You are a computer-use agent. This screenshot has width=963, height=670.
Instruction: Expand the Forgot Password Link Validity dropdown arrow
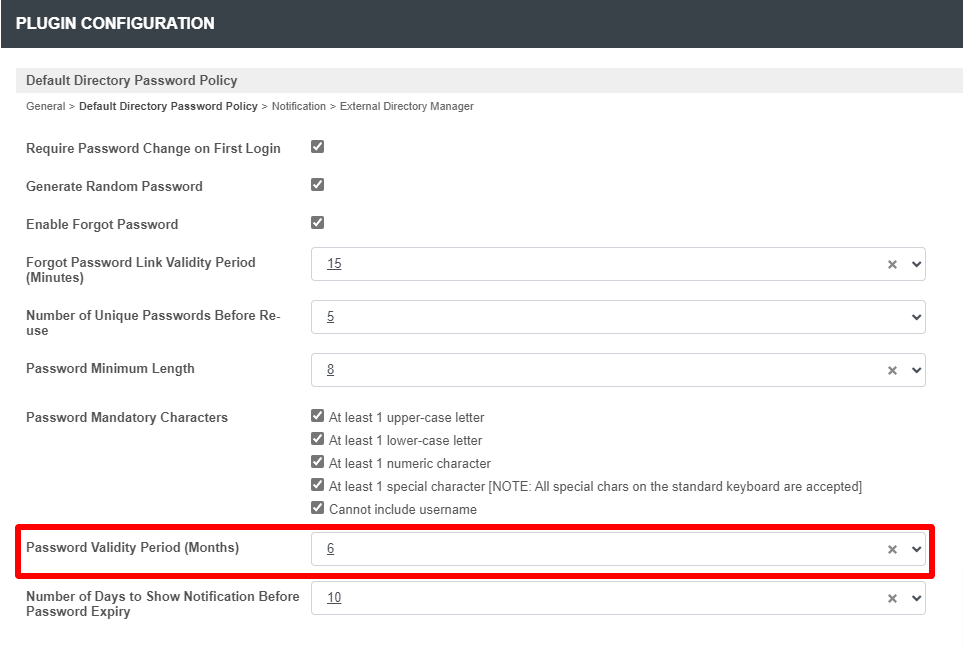coord(916,265)
